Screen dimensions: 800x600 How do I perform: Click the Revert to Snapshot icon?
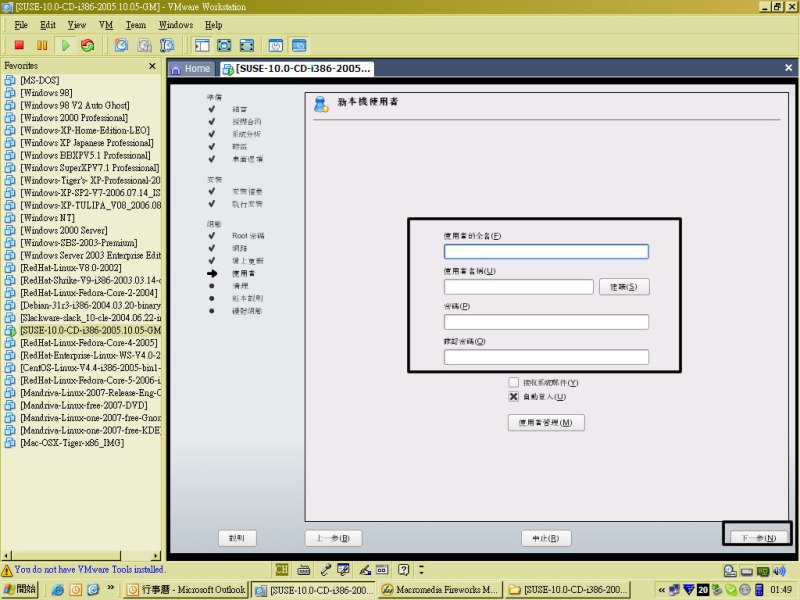pos(144,45)
